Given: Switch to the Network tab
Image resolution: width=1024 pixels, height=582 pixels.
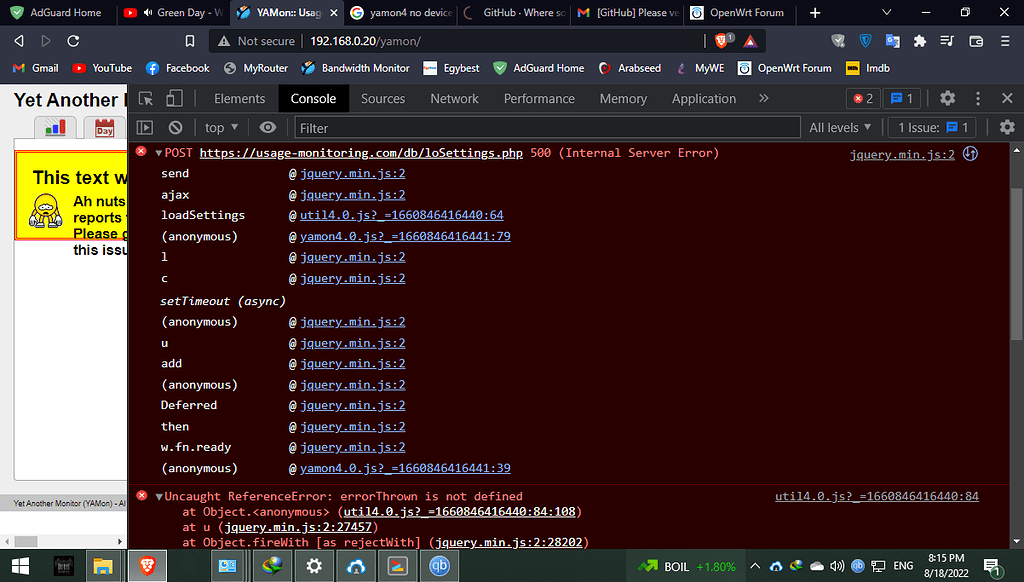Looking at the screenshot, I should pyautogui.click(x=454, y=99).
